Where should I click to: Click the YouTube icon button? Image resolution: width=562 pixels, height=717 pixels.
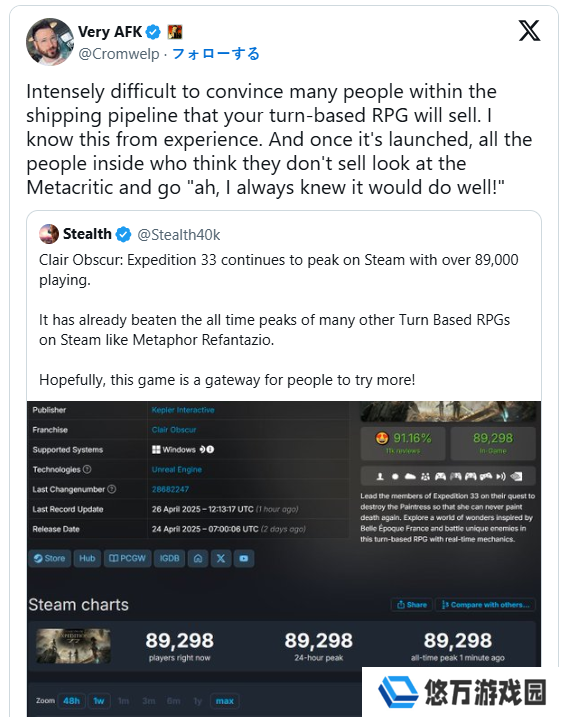(x=244, y=558)
